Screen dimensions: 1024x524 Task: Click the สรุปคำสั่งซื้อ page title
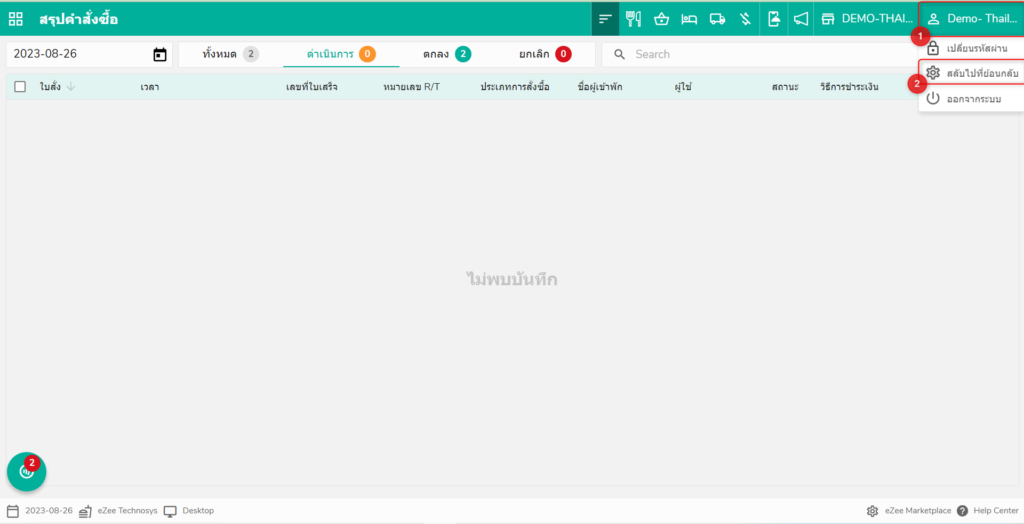tap(78, 19)
